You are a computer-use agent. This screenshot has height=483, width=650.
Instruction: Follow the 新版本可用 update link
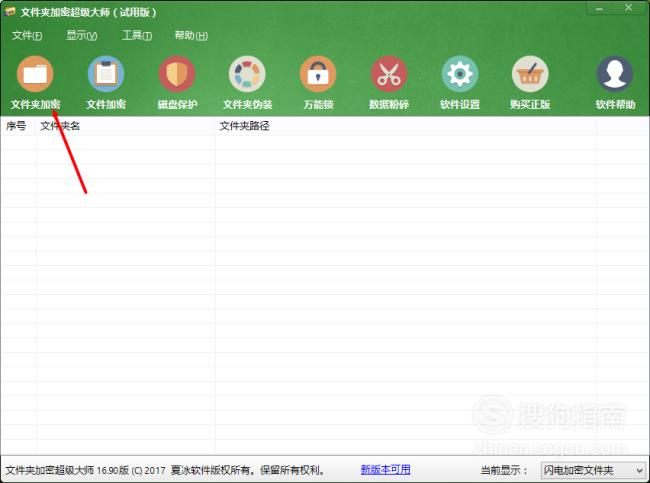click(x=386, y=470)
